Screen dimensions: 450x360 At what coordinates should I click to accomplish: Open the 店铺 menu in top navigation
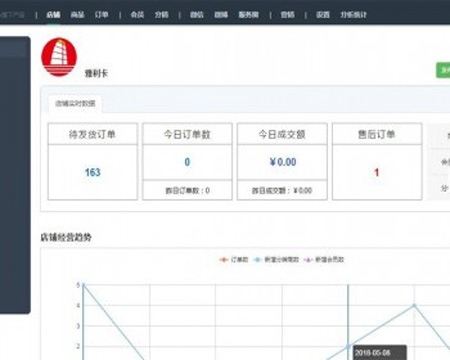click(x=53, y=15)
